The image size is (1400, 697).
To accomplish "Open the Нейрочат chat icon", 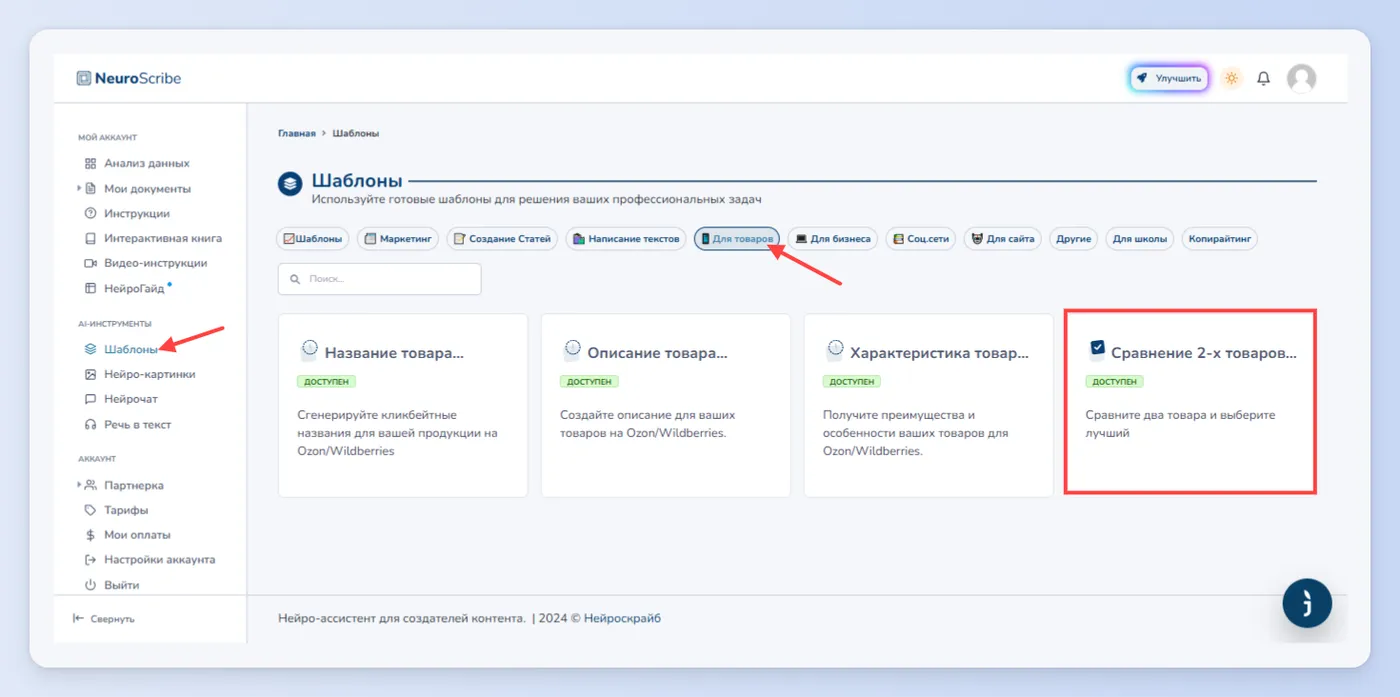I will click(90, 399).
